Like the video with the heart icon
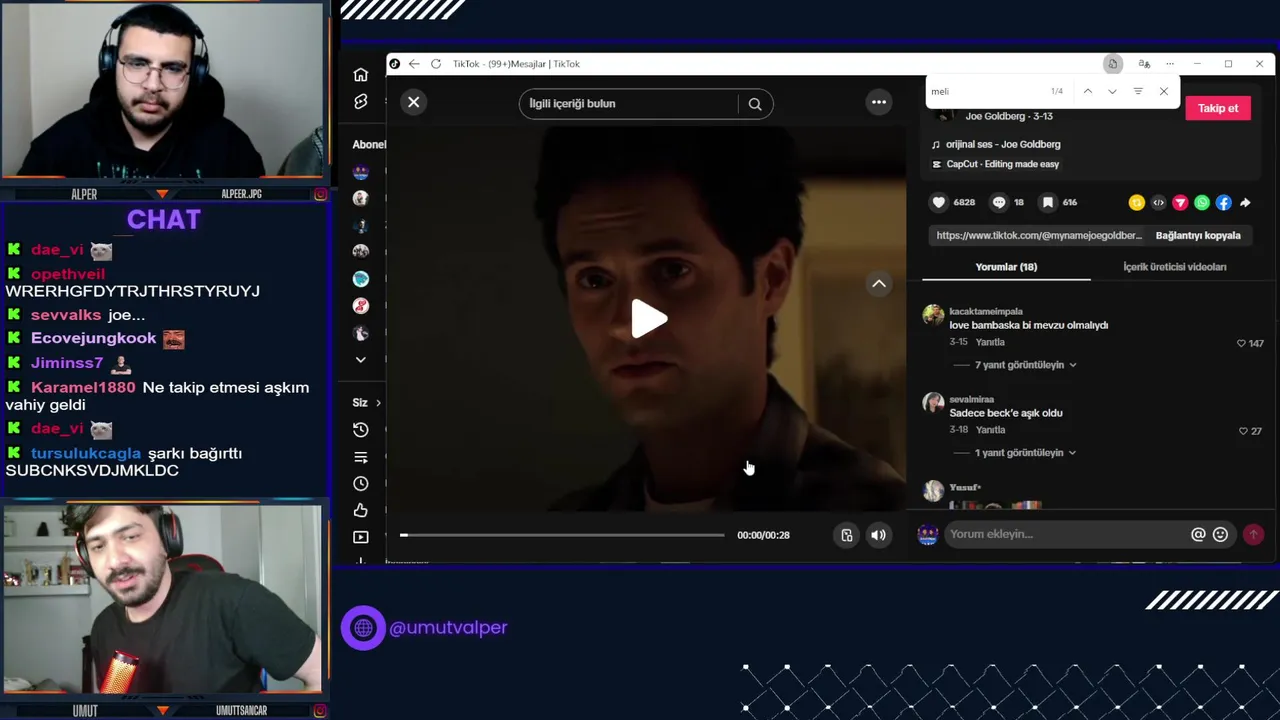 coord(938,202)
